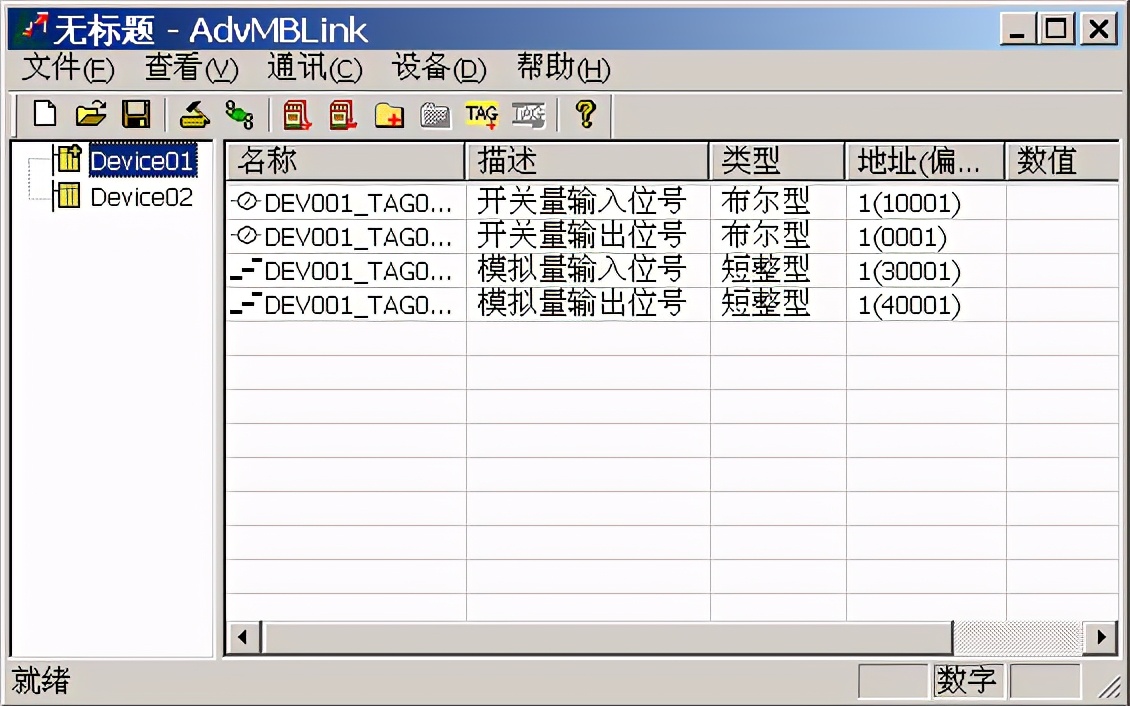Click the Device02 tree node icon
Image resolution: width=1130 pixels, height=706 pixels.
click(68, 195)
